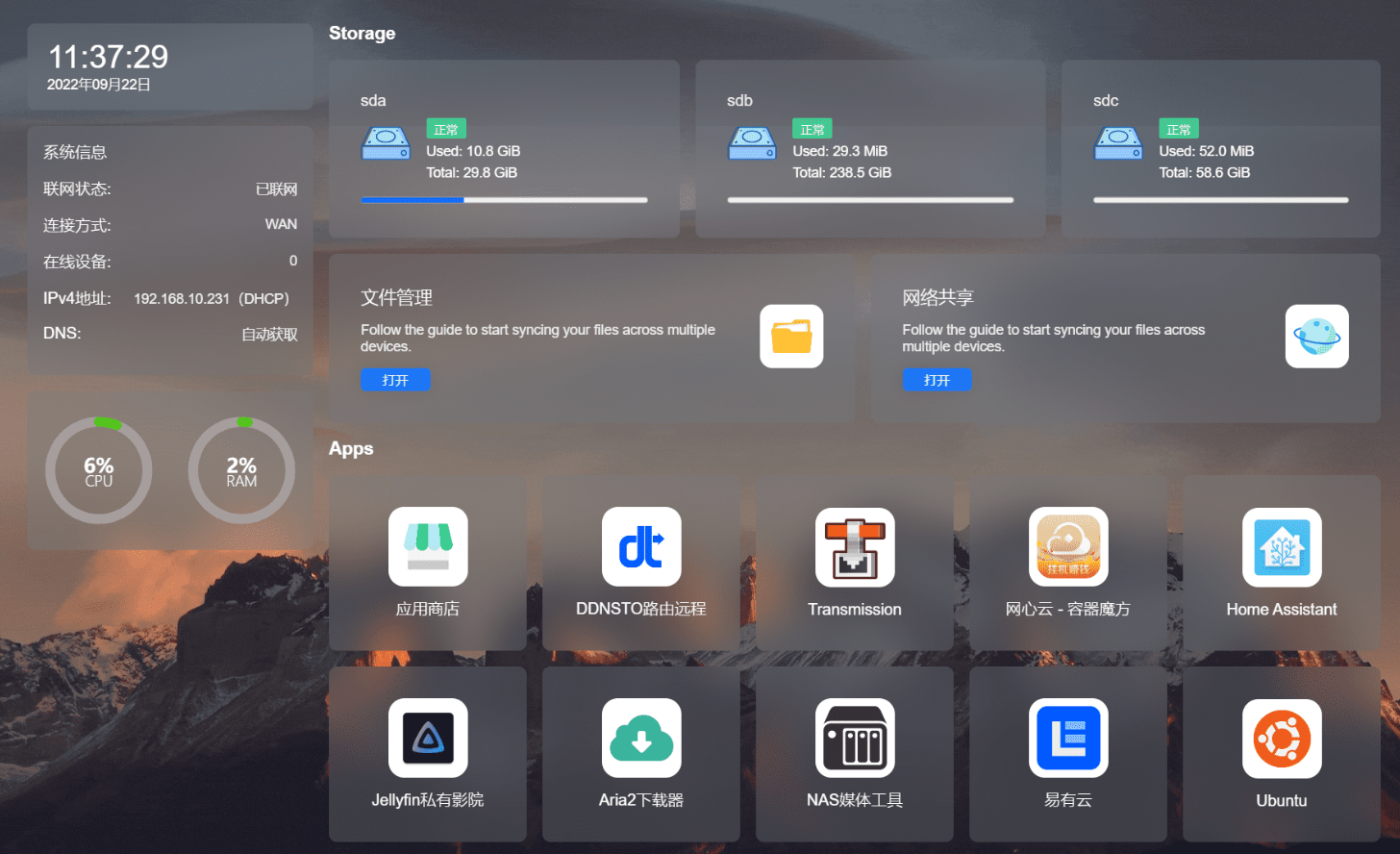
Task: Open the 易有云 app icon
Action: (1068, 738)
